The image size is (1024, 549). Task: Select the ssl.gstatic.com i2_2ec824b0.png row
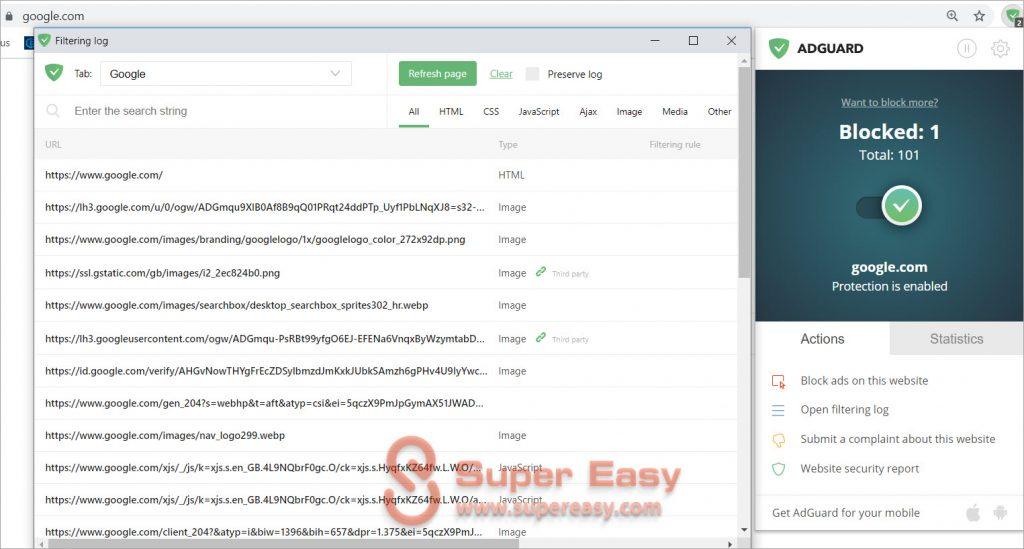click(x=386, y=273)
